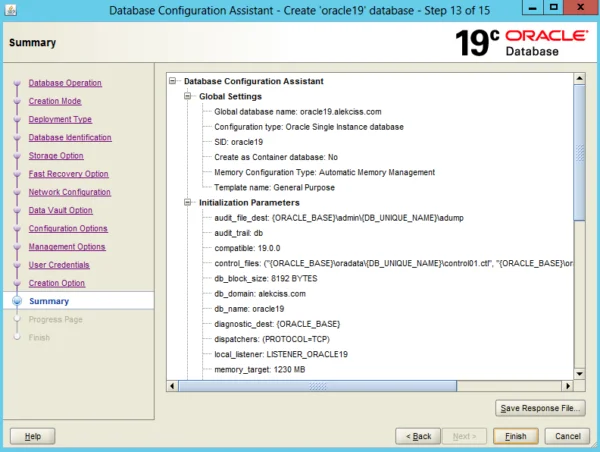Image resolution: width=600 pixels, height=452 pixels.
Task: Close the wizard window
Action: tap(580, 8)
